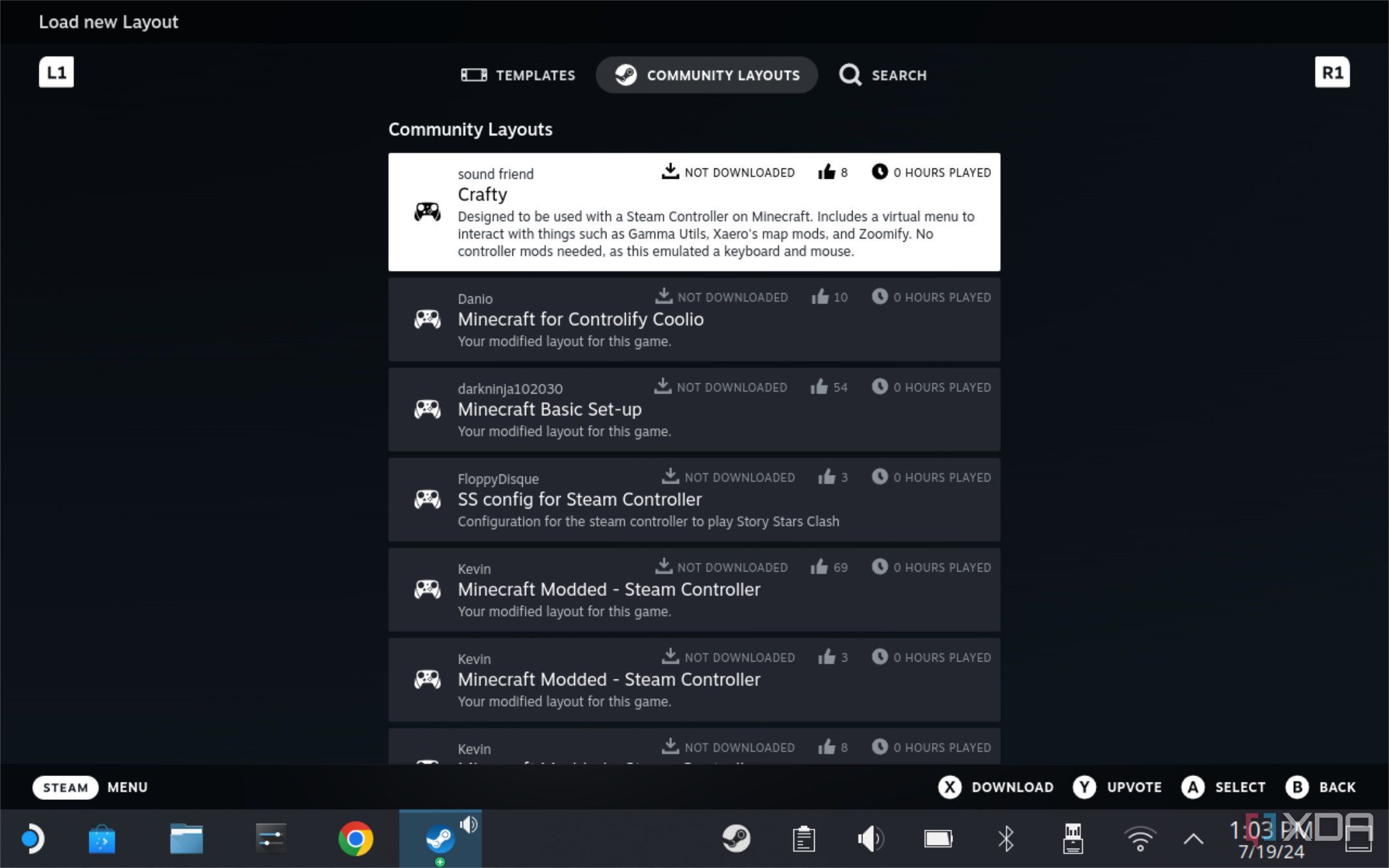Click download icon on darkninja102030's layout
This screenshot has width=1389, height=868.
663,386
